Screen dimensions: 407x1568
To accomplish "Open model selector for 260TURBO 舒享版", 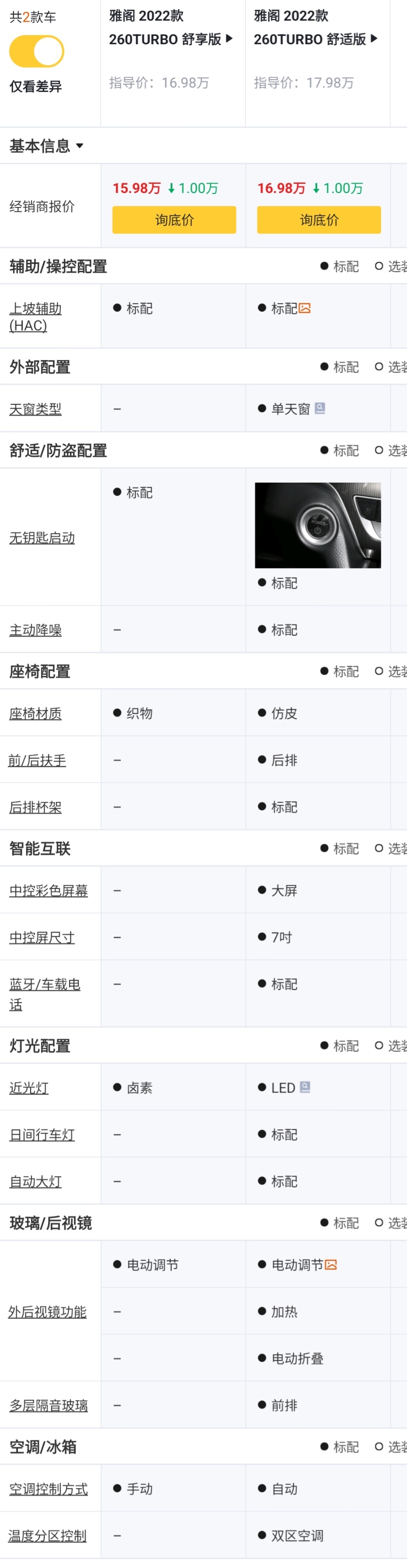I will click(229, 39).
